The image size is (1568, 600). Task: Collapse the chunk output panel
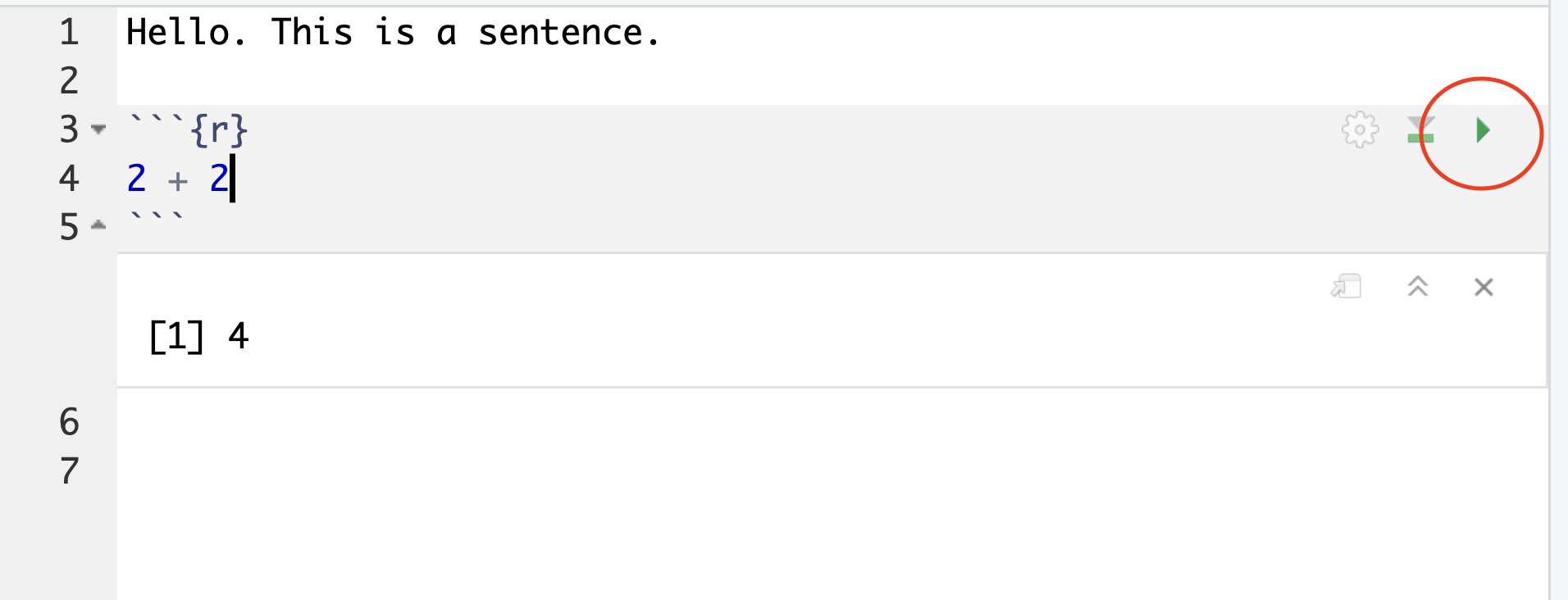1417,287
